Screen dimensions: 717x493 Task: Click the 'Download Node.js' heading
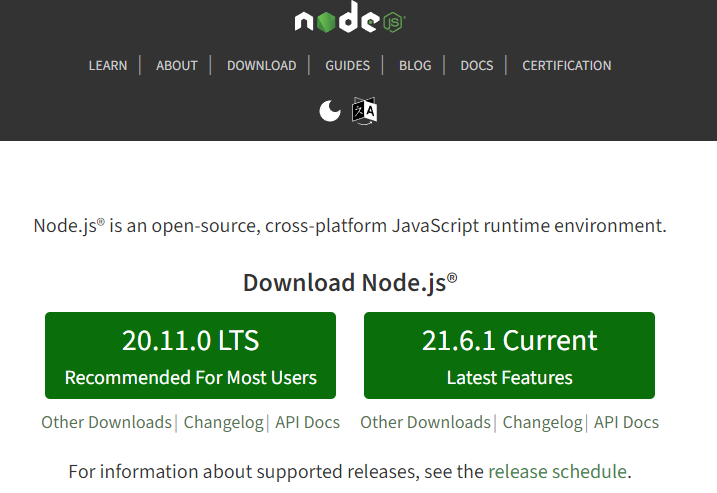tap(350, 283)
